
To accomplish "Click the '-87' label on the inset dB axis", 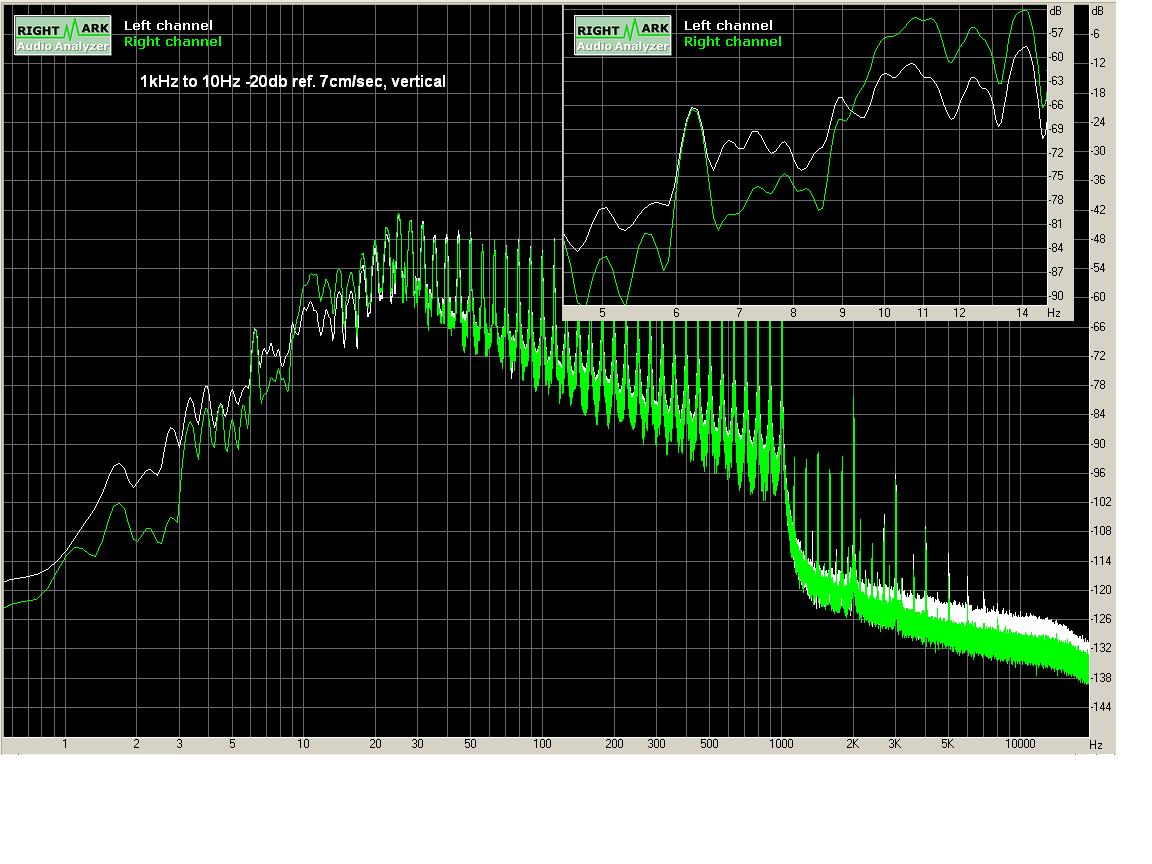I will click(x=1056, y=272).
